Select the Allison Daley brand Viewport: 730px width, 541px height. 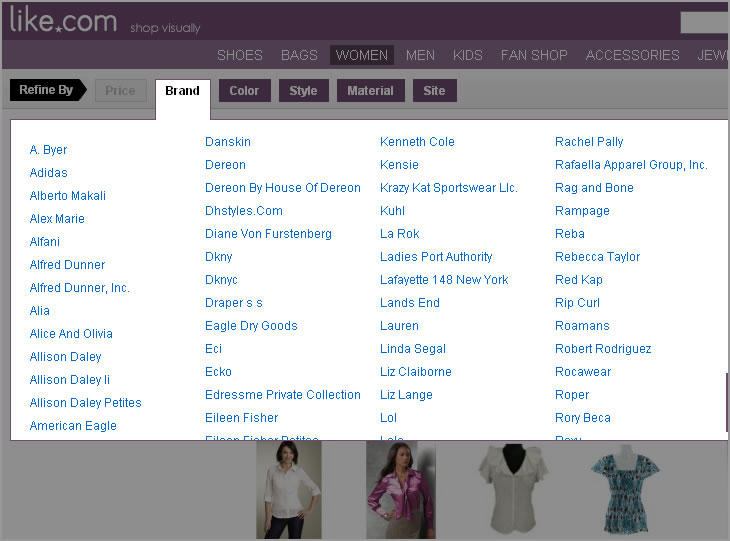65,357
